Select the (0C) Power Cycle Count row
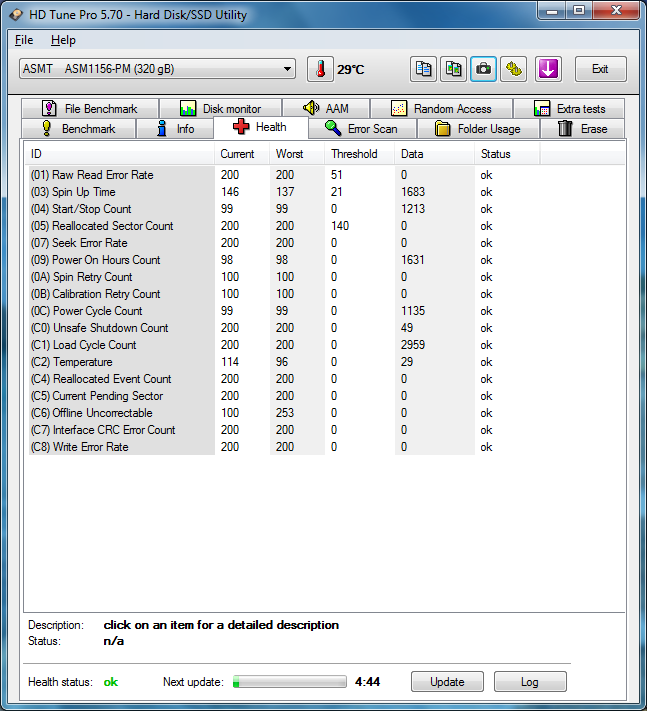This screenshot has width=647, height=711. pos(284,311)
